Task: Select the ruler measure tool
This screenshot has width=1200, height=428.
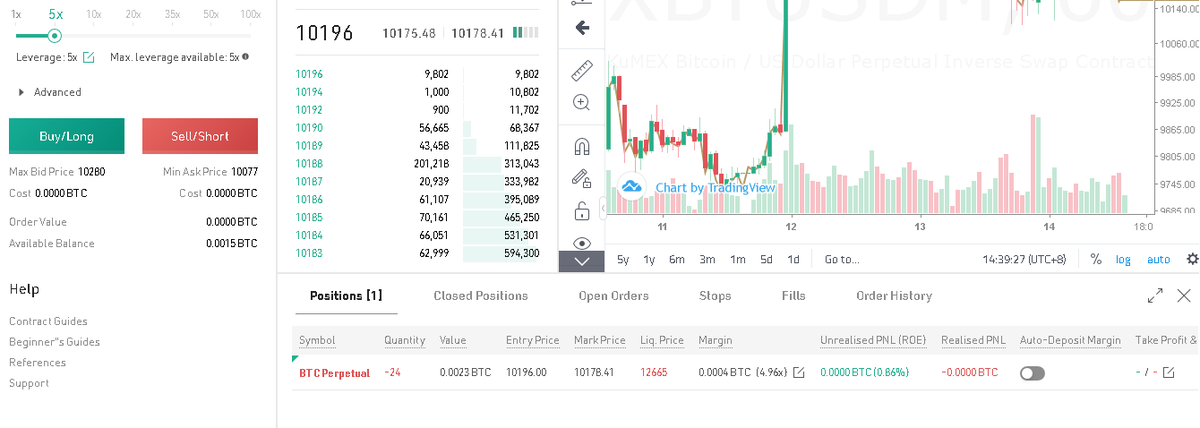Action: 582,71
